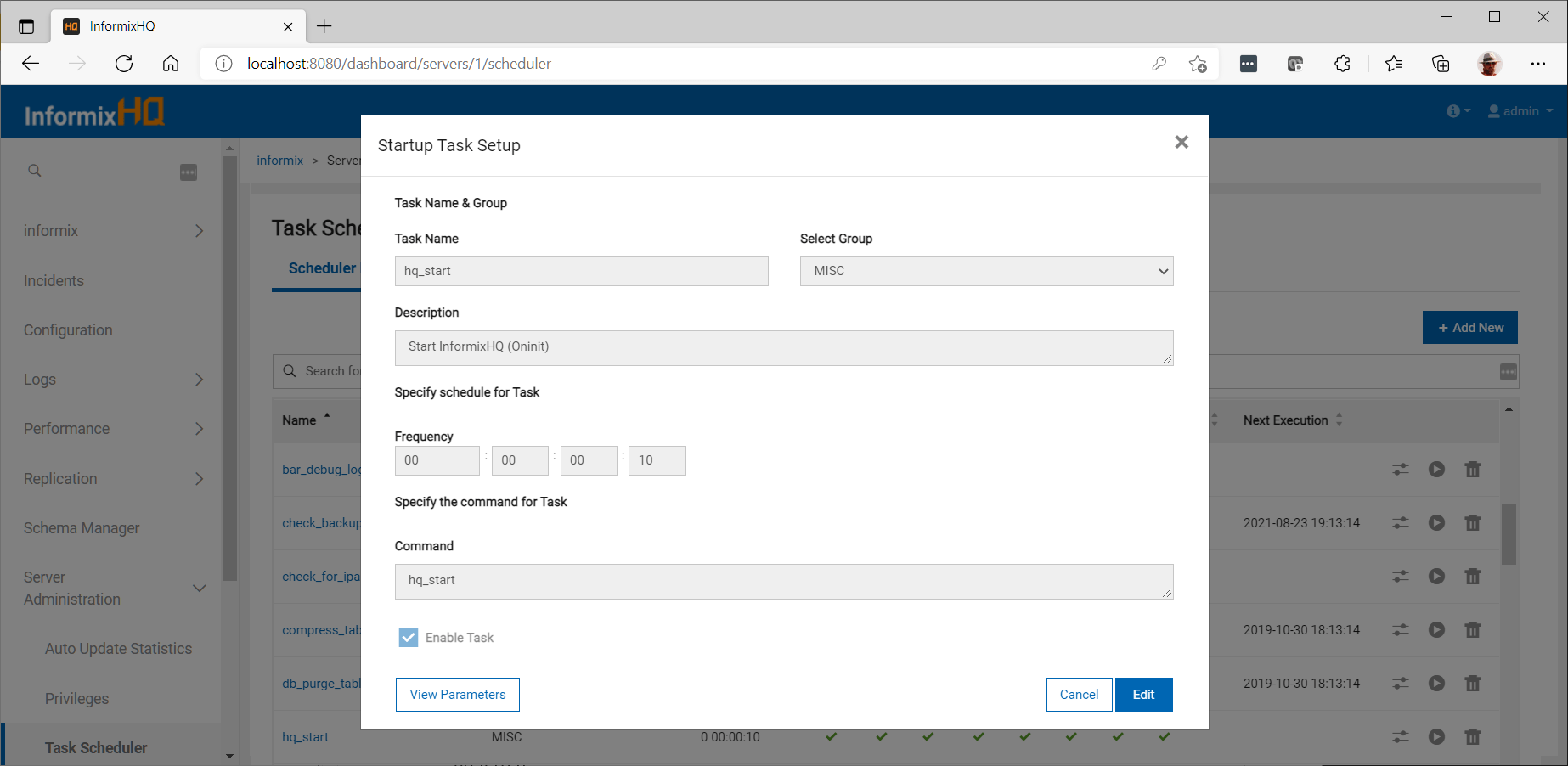Open settings sliders icon for db_purge_tables row
This screenshot has height=766, width=1568.
[1401, 684]
